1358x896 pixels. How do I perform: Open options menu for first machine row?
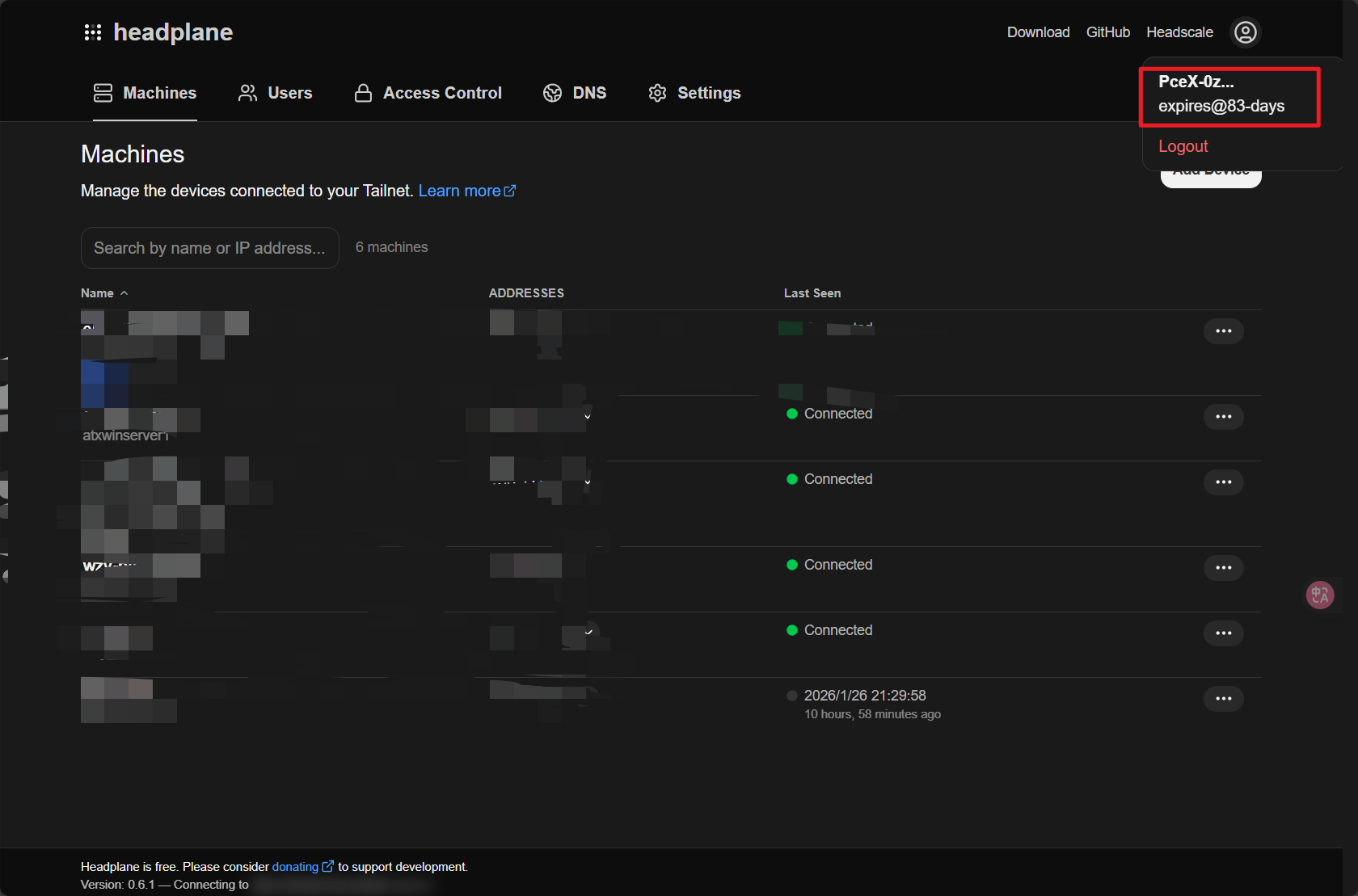coord(1223,331)
